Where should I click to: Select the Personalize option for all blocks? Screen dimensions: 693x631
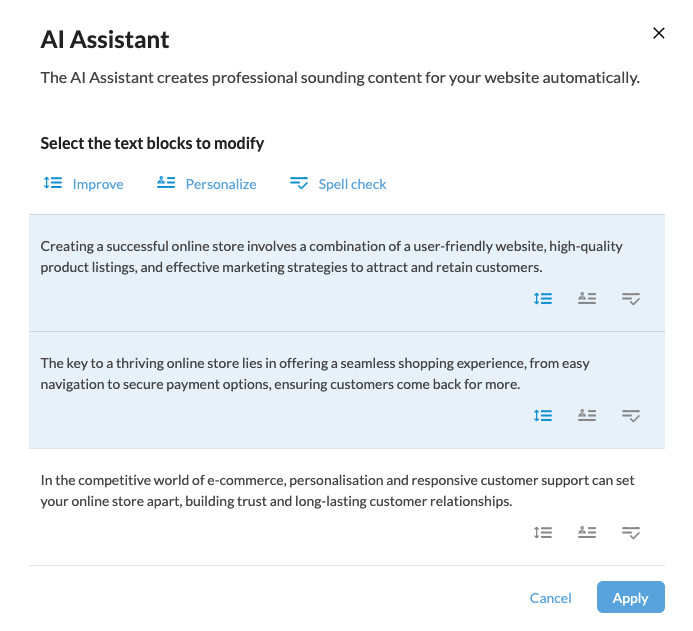point(207,184)
